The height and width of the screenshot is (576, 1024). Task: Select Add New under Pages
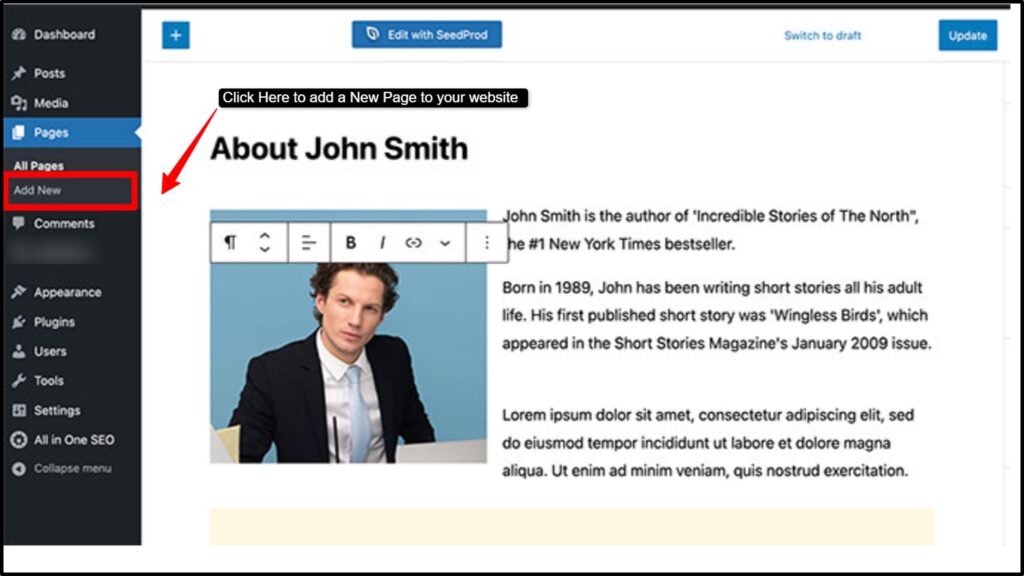(38, 190)
